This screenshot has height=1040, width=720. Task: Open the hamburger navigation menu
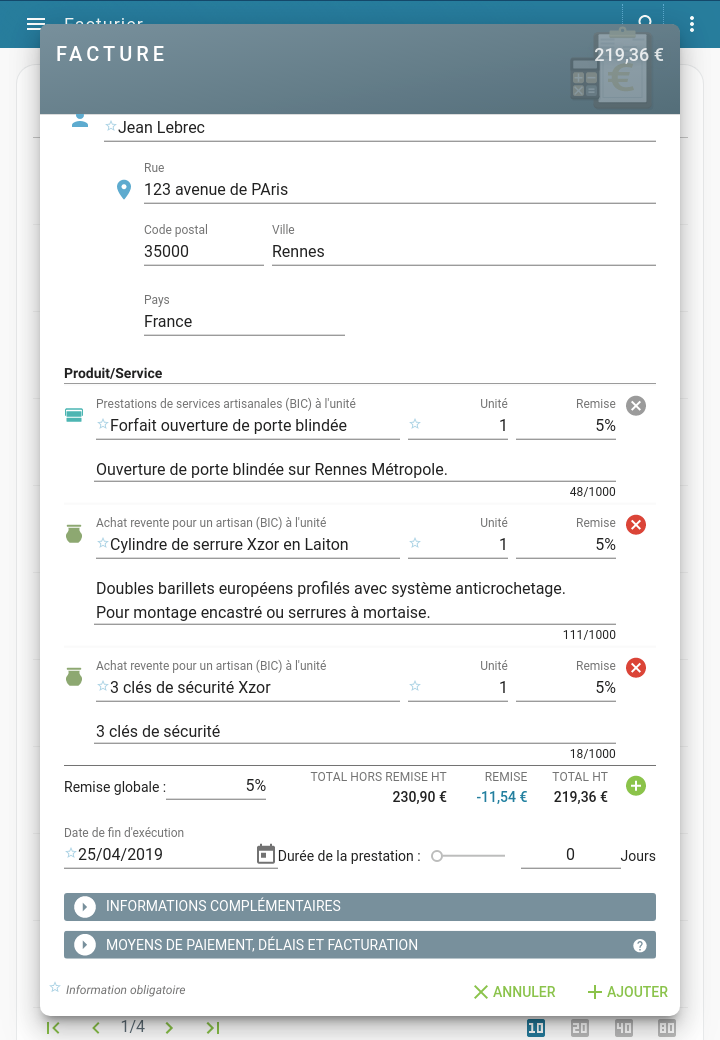36,24
